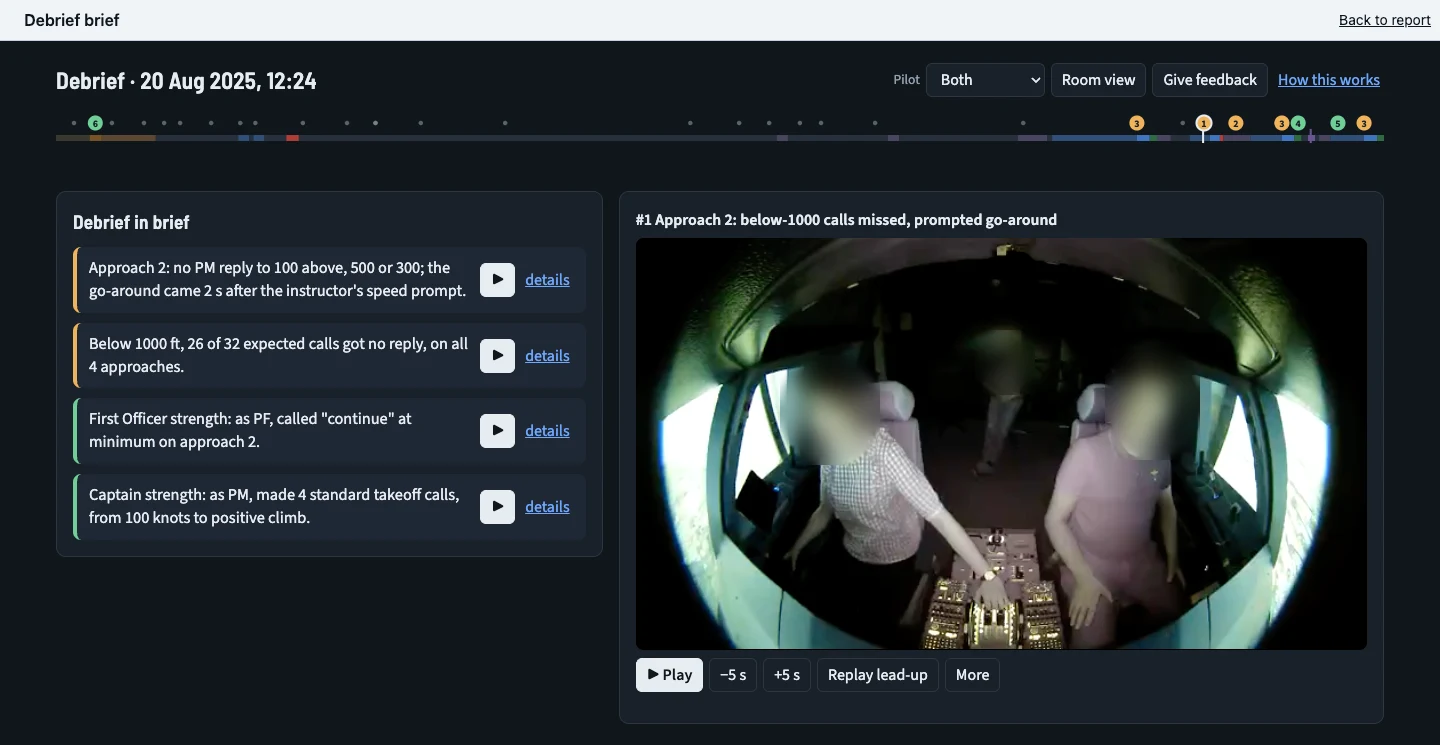Jump to green timeline marker 6
1440x745 pixels.
pos(95,123)
